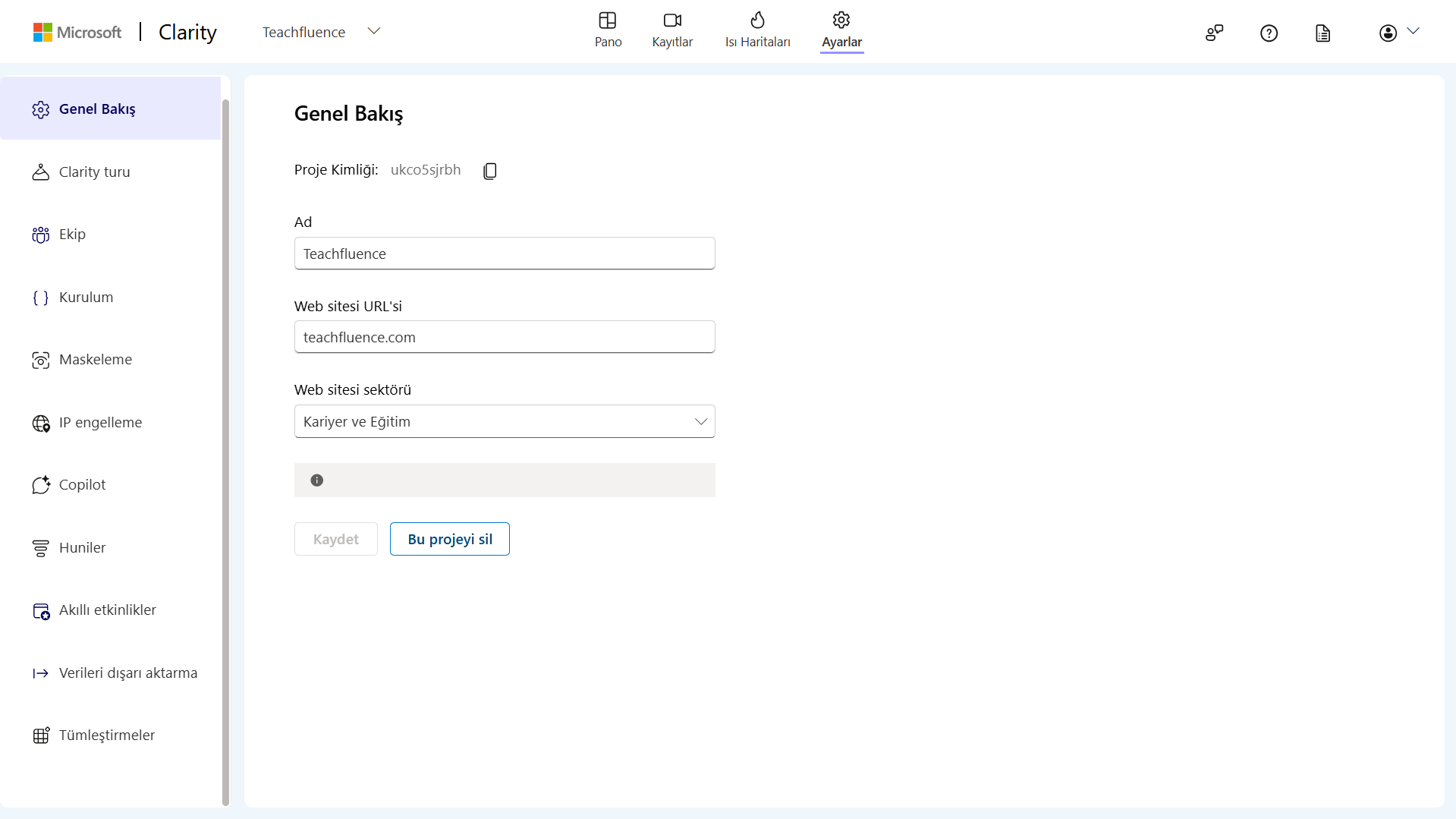Go to Kayıtlar recordings page
Viewport: 1456px width, 819px height.
click(672, 30)
